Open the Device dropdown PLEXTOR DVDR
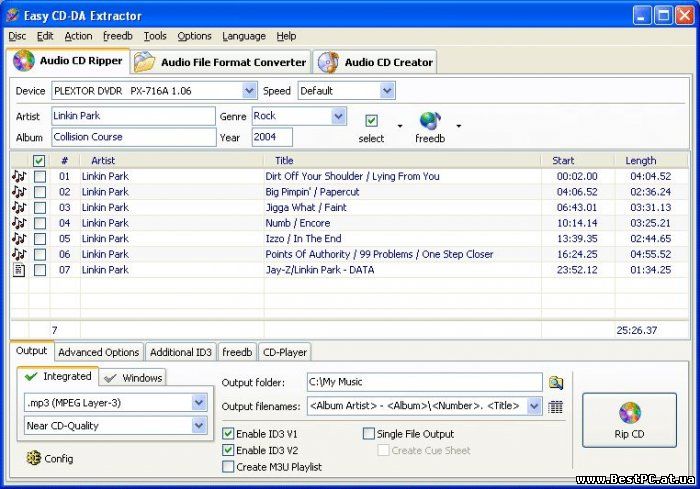The width and height of the screenshot is (700, 489). pyautogui.click(x=249, y=91)
